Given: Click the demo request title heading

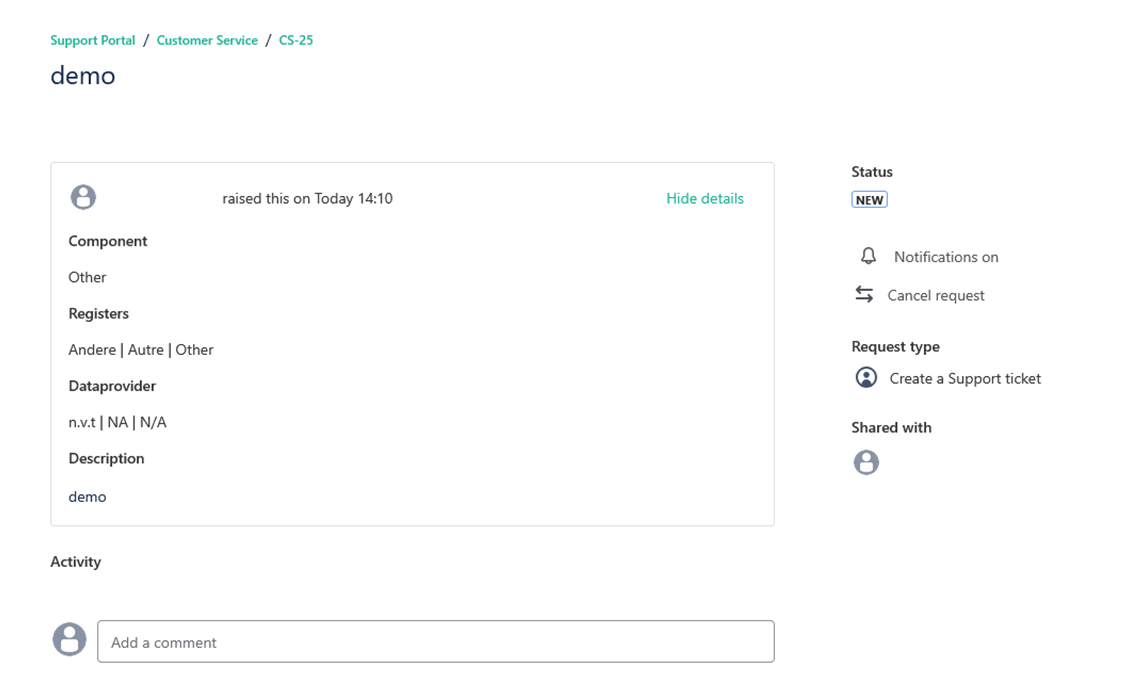Looking at the screenshot, I should click(x=83, y=76).
